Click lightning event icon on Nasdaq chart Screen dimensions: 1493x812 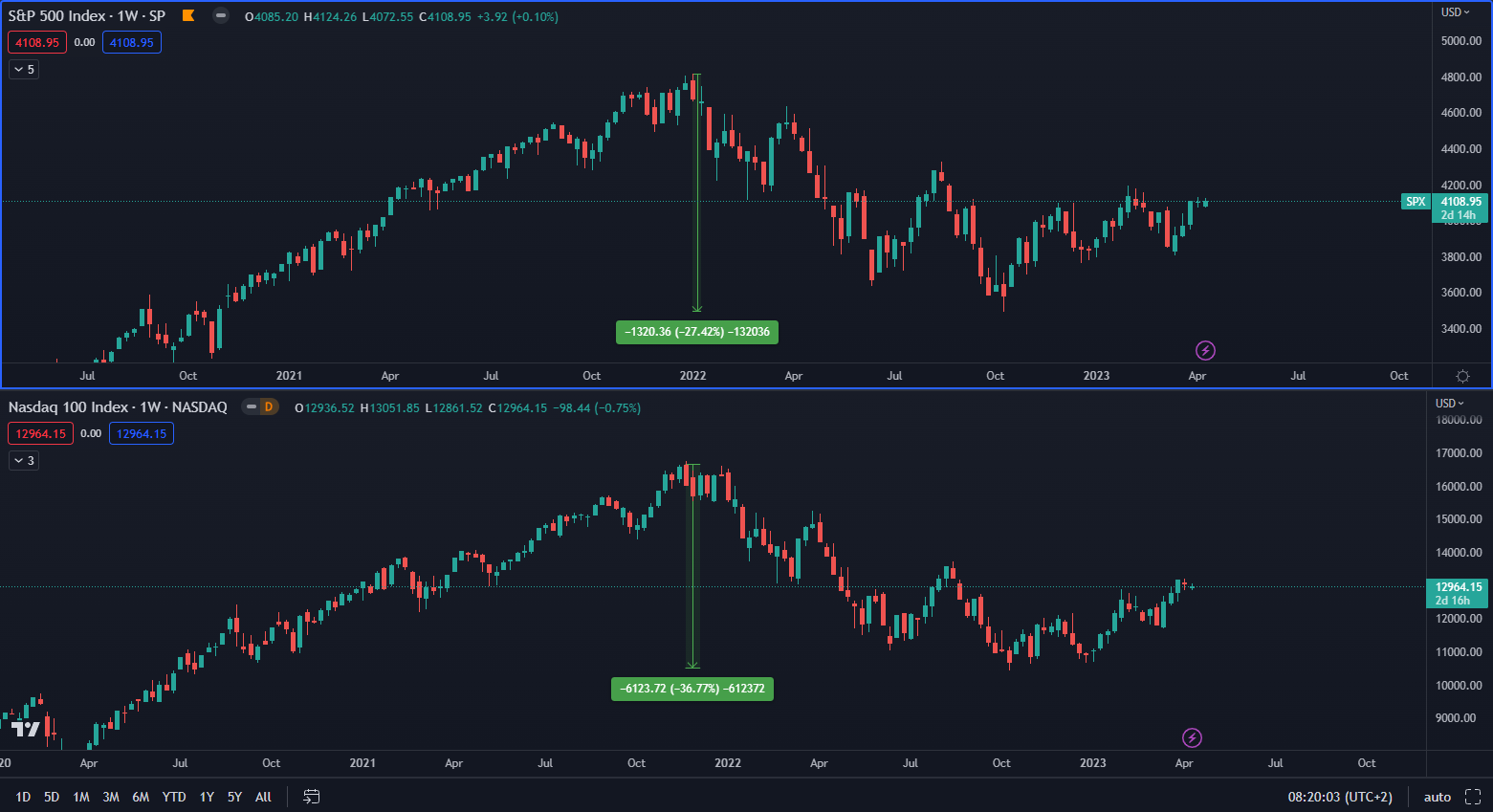click(x=1192, y=737)
